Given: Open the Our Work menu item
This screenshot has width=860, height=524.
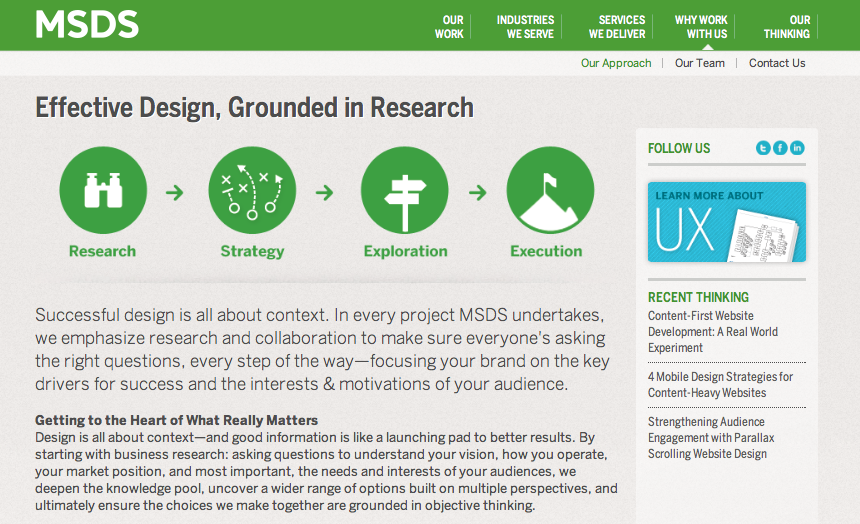Looking at the screenshot, I should [450, 27].
